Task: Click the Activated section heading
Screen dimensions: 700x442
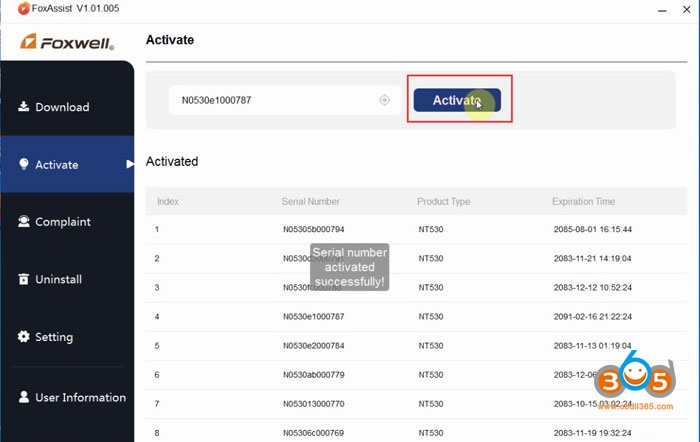Action: pyautogui.click(x=172, y=161)
